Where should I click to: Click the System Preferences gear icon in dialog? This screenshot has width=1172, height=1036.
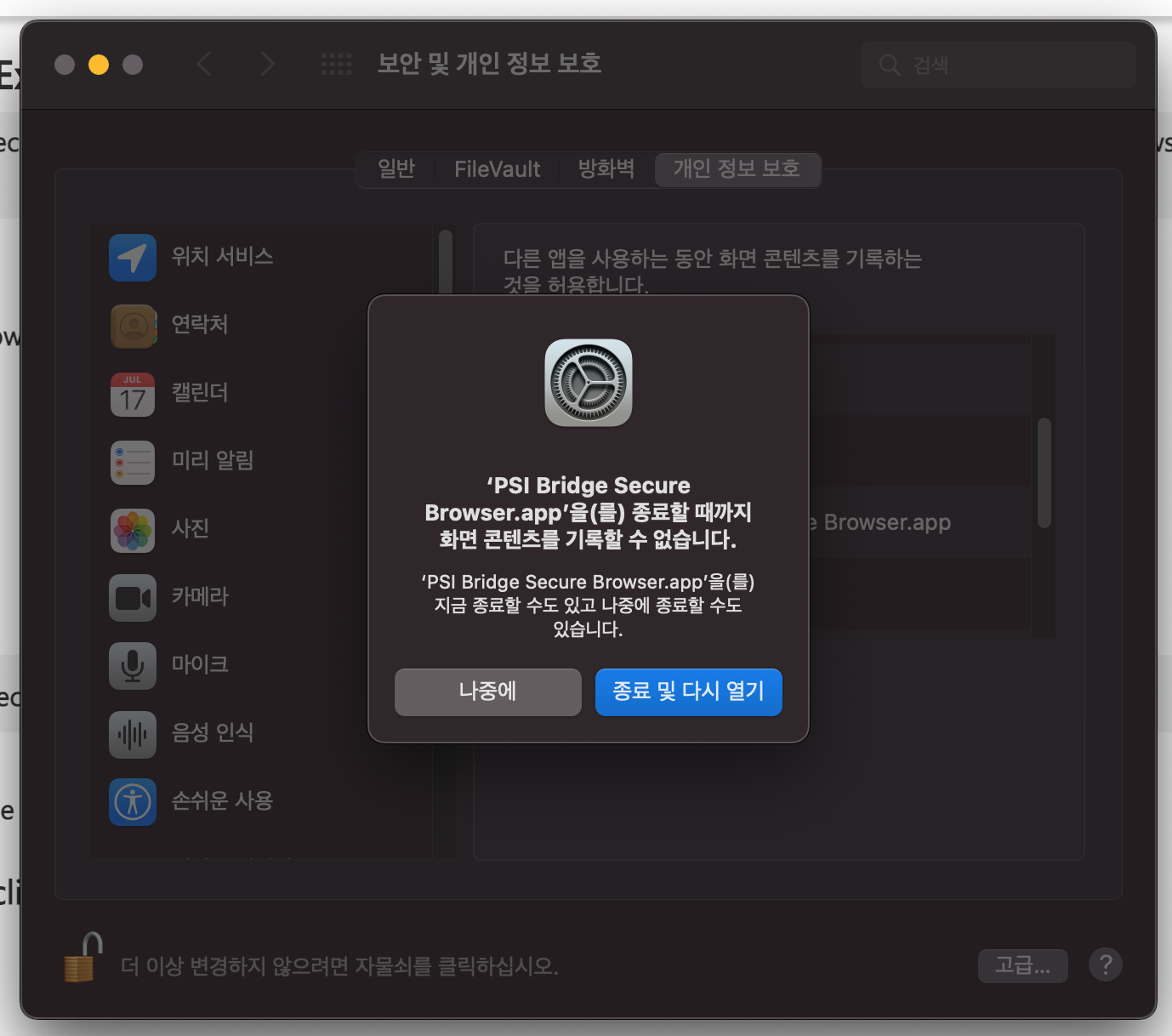pos(589,383)
